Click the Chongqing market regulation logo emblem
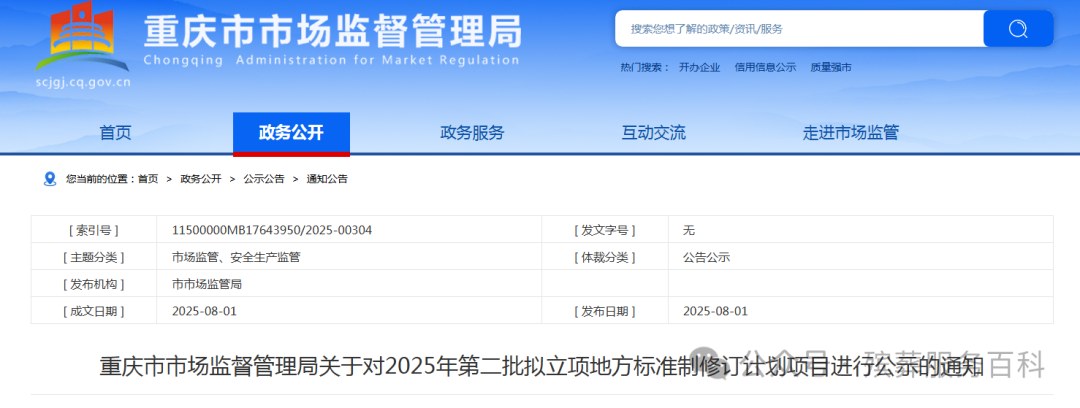The width and height of the screenshot is (1080, 408). click(81, 38)
